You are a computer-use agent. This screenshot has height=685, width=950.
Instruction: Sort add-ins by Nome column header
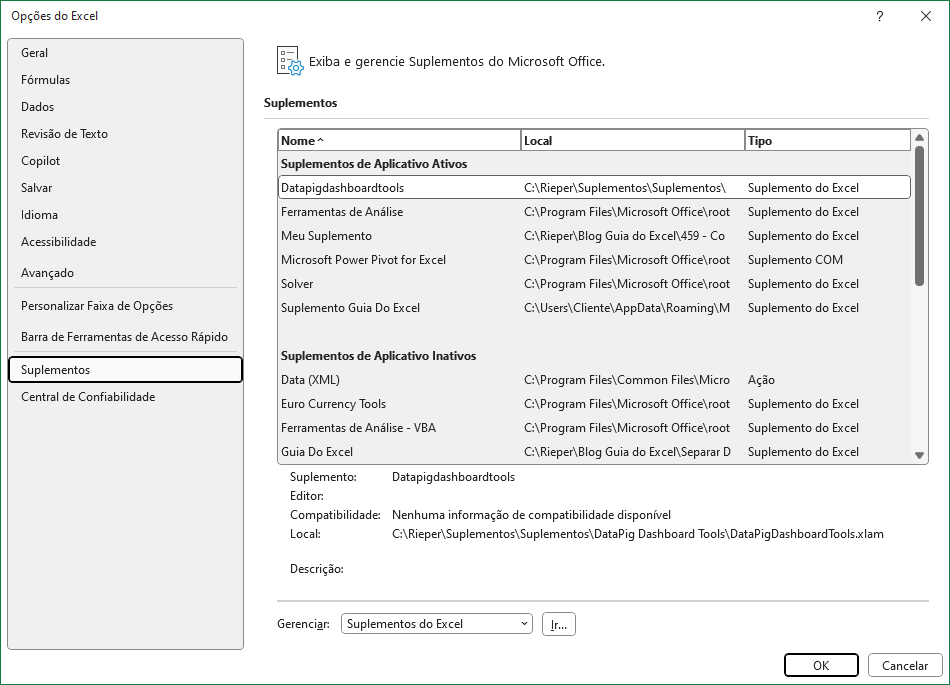[399, 141]
